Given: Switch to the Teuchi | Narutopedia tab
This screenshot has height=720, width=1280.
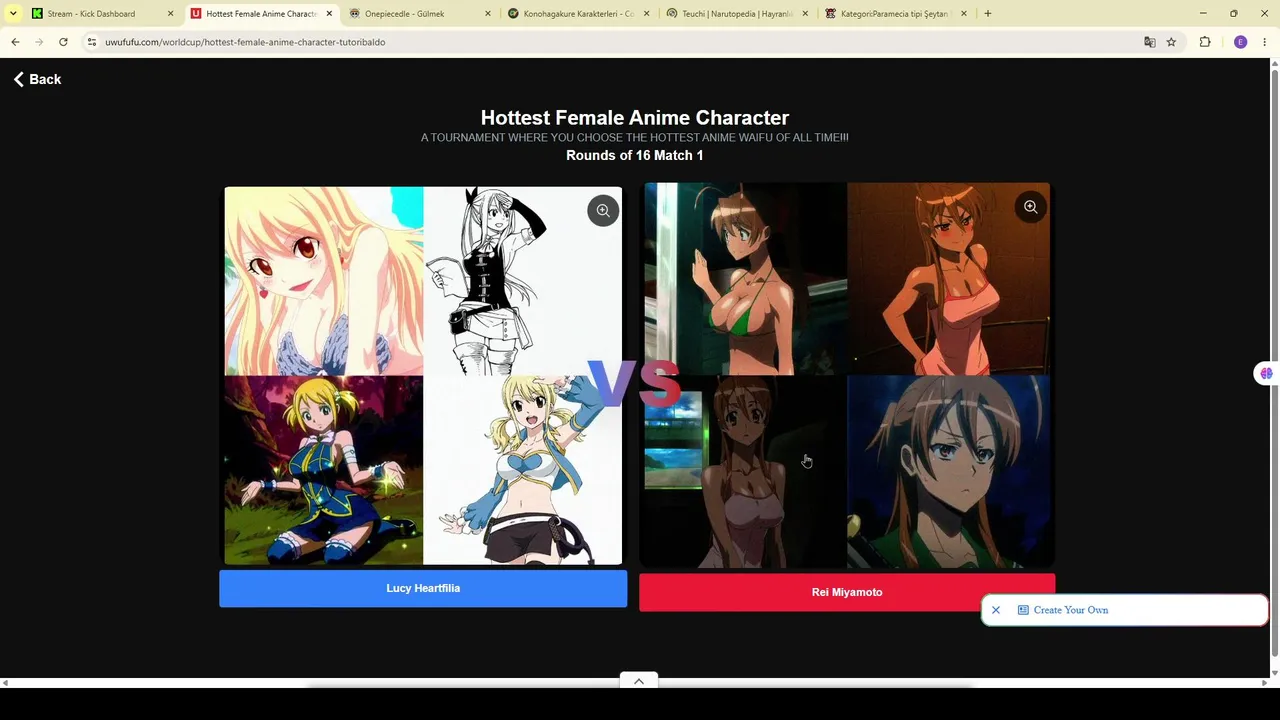Looking at the screenshot, I should click(x=737, y=14).
